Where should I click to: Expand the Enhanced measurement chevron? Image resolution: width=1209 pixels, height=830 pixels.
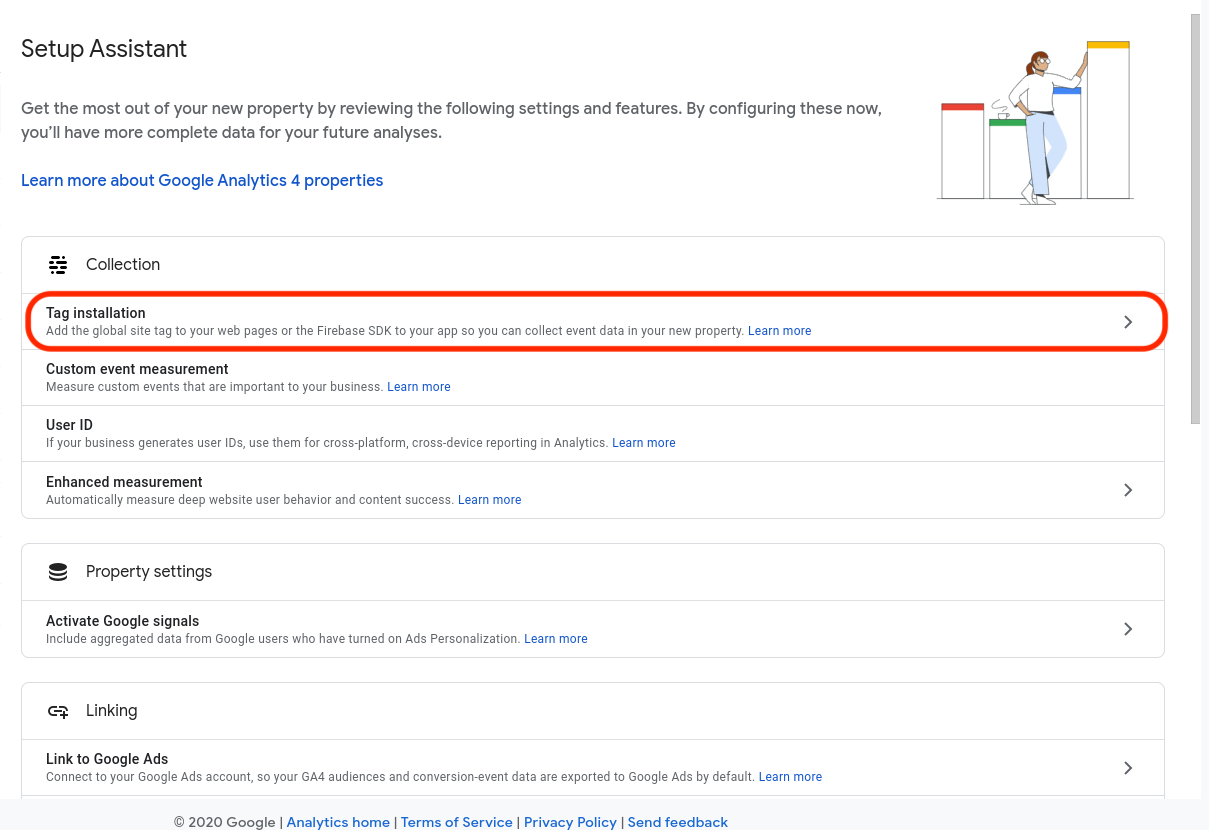click(x=1128, y=490)
